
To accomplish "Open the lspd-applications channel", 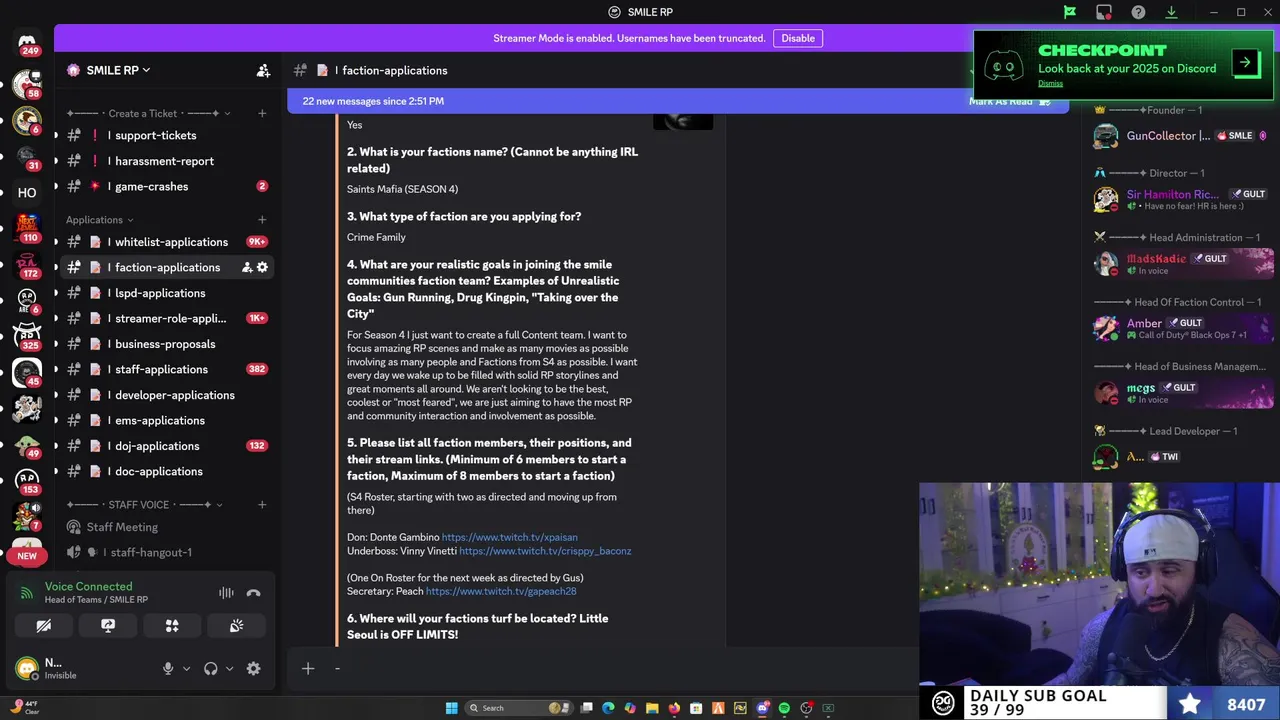I will (x=166, y=293).
